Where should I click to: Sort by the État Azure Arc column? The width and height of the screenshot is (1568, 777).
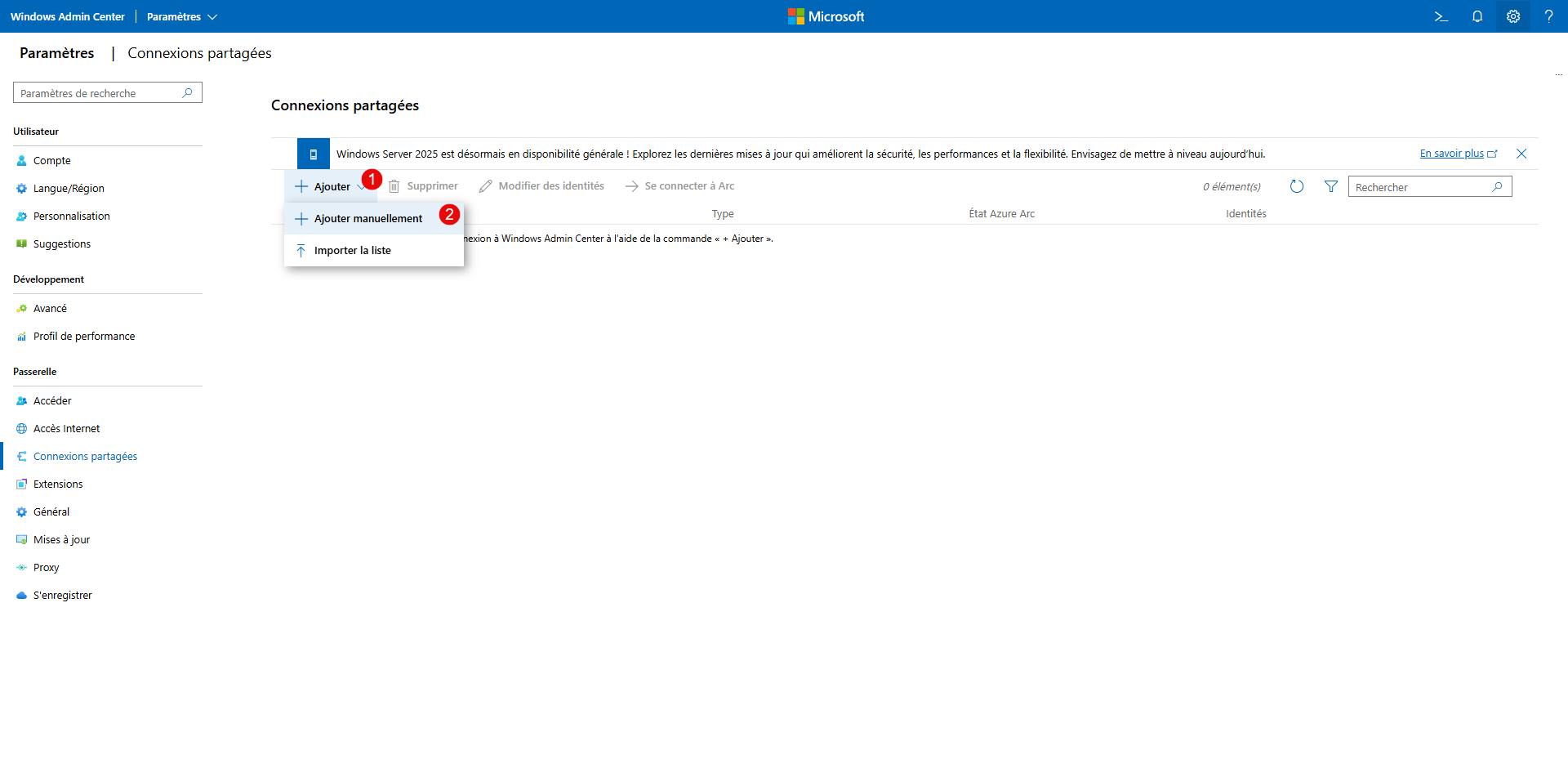click(1001, 214)
